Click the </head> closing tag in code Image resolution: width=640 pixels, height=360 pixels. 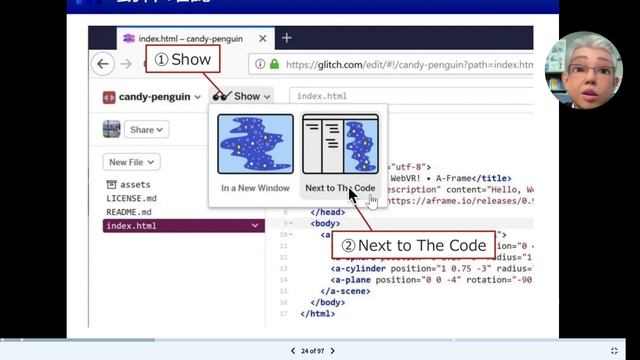[x=328, y=212]
